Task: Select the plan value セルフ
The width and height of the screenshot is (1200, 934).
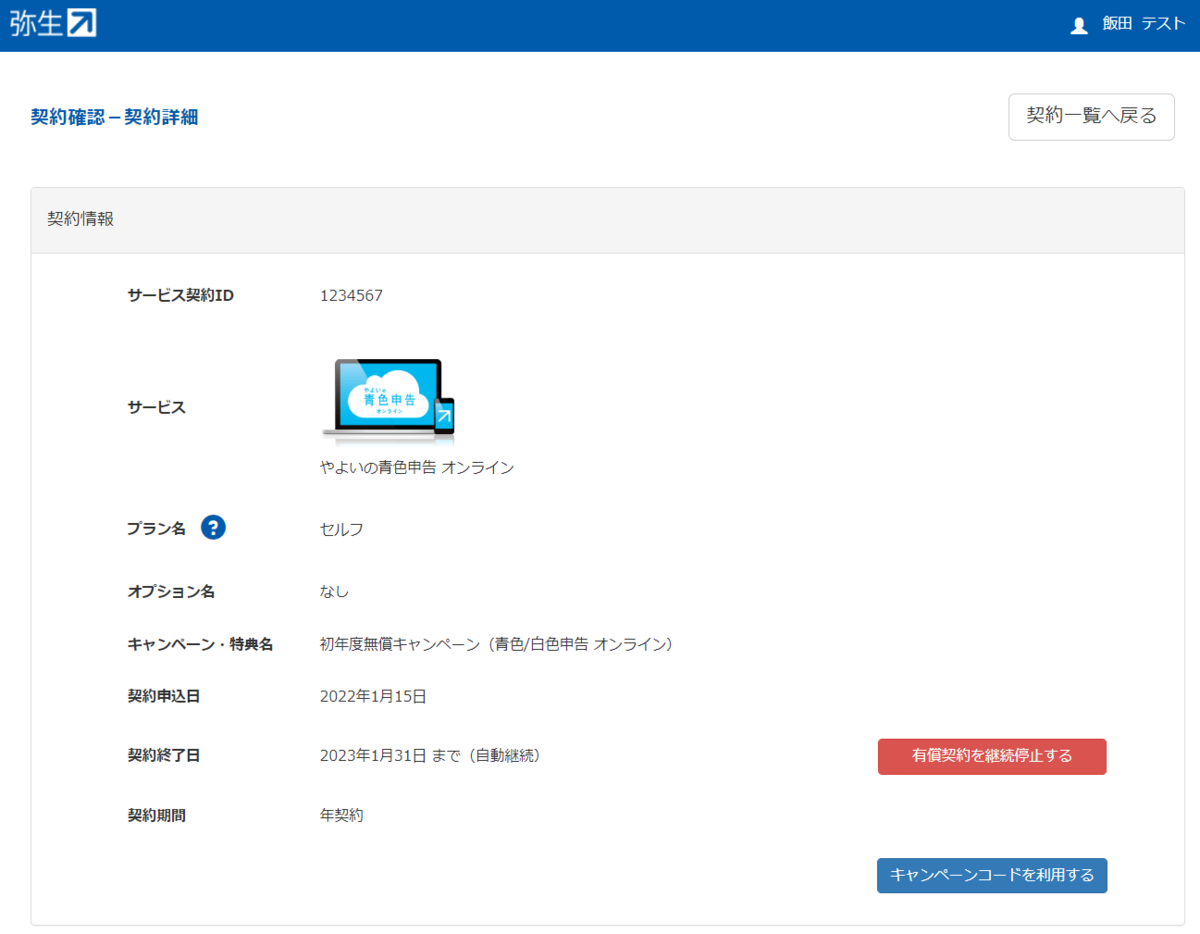Action: click(342, 529)
